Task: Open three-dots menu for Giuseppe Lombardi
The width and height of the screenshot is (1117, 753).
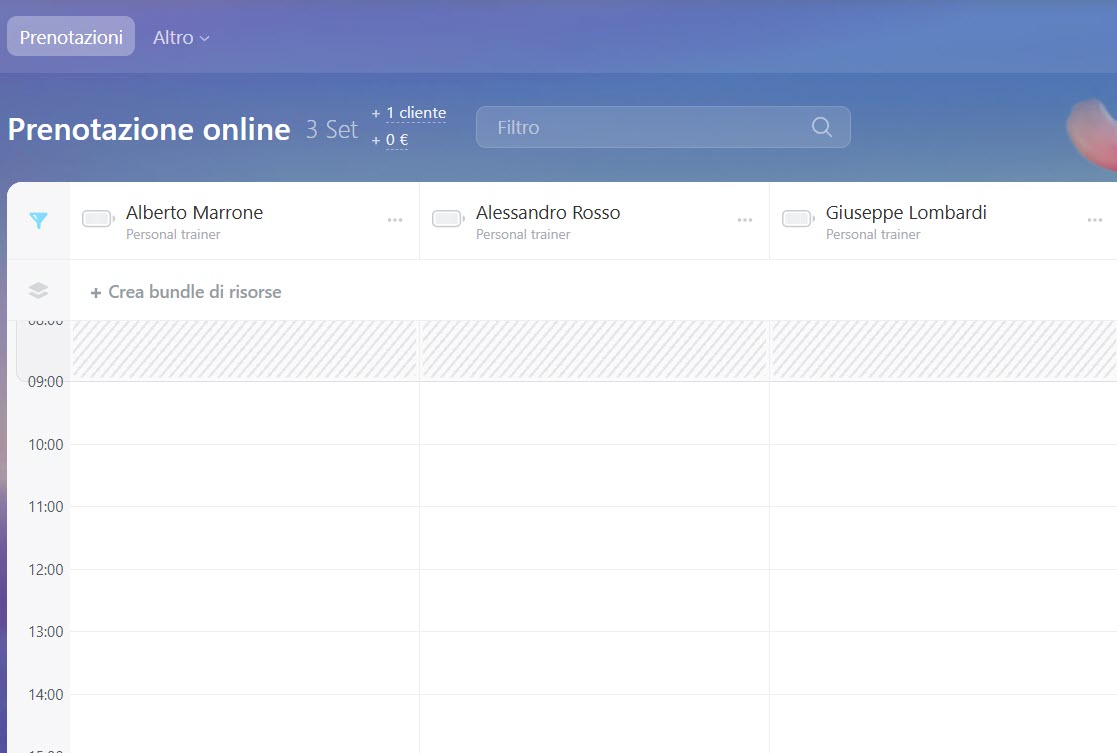Action: click(x=1095, y=220)
